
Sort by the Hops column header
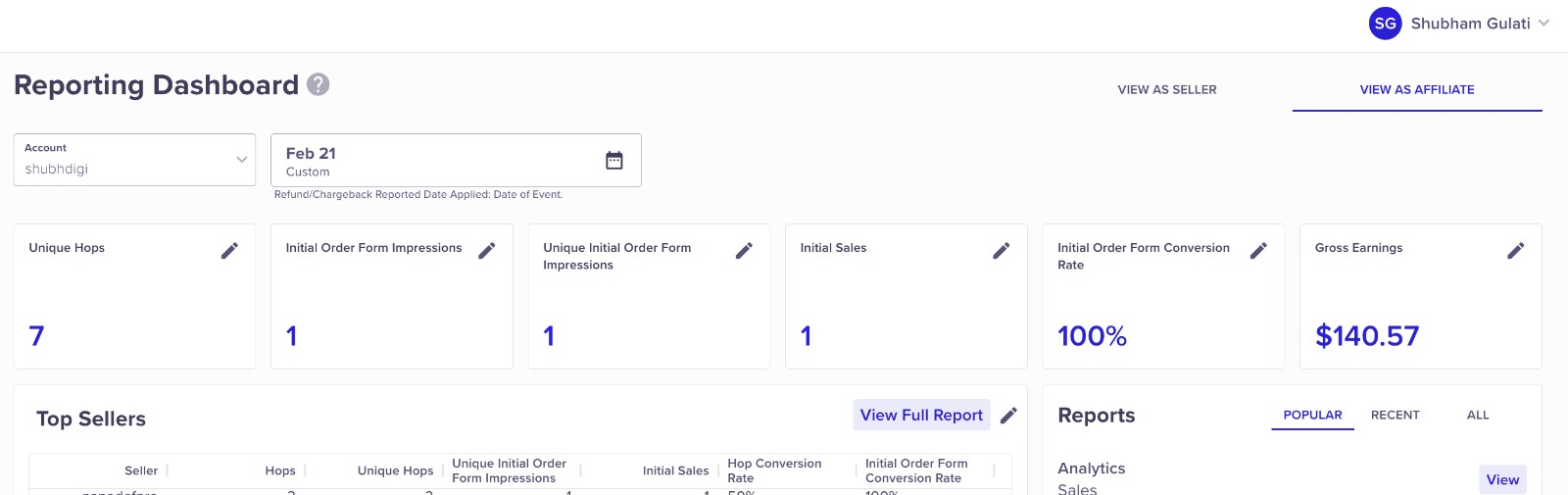(x=279, y=471)
